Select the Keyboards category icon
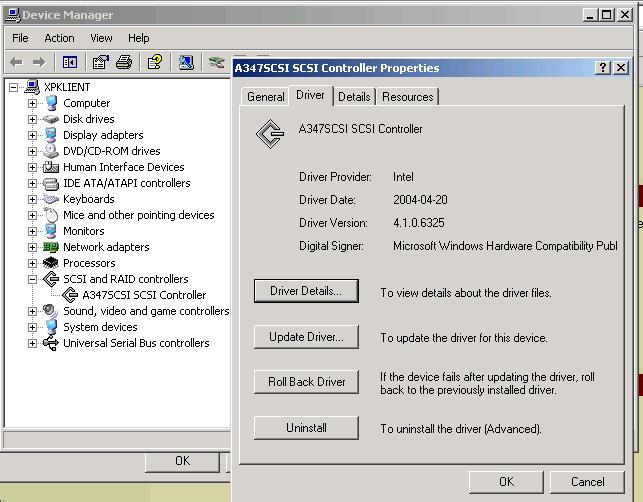 [51, 199]
